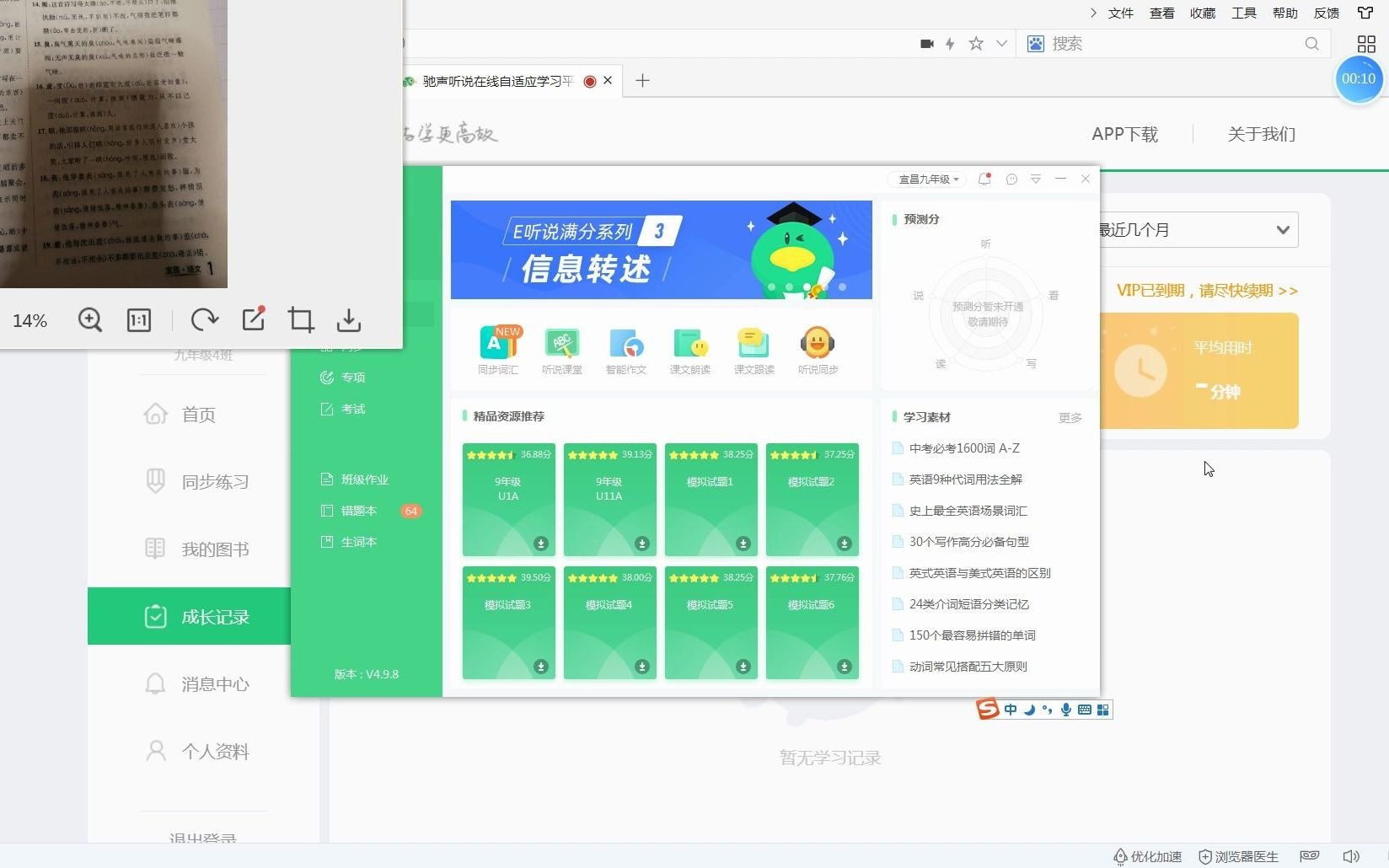Open notification bell in app window
Viewport: 1389px width, 868px height.
[x=984, y=179]
